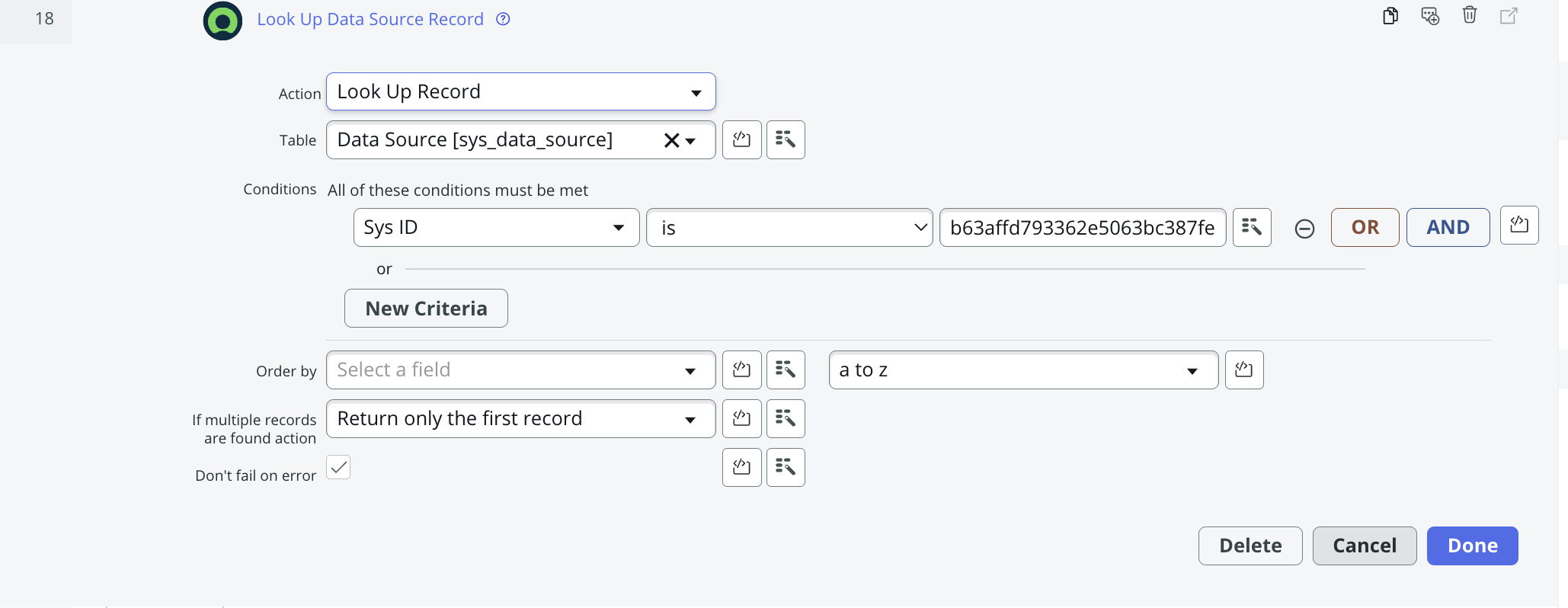Click the New Criteria button
The width and height of the screenshot is (1568, 608).
pos(426,308)
